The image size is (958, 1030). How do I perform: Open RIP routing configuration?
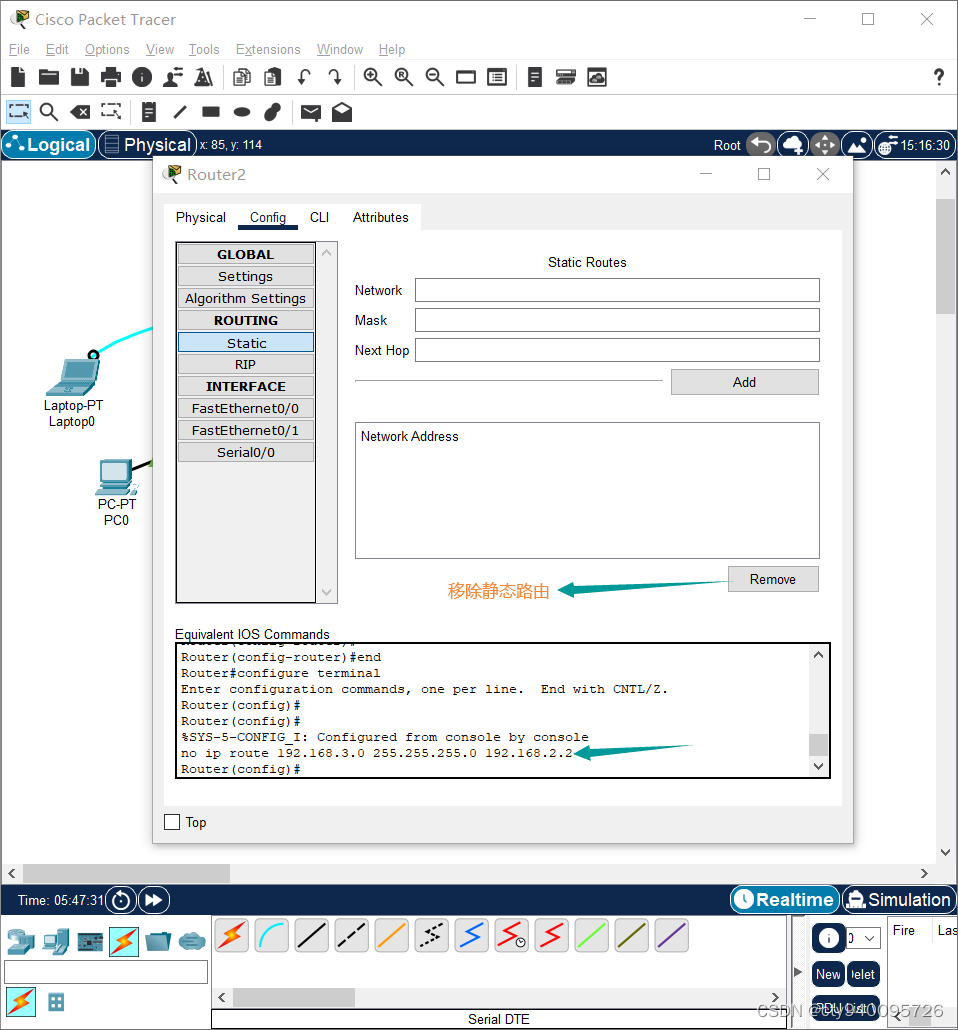(x=246, y=365)
